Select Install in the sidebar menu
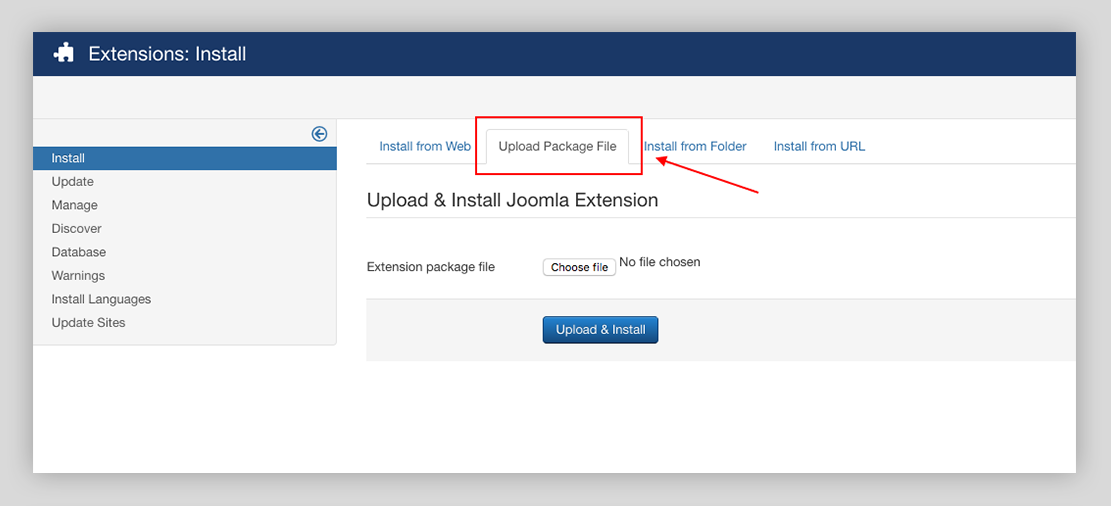This screenshot has height=506, width=1111. tap(68, 158)
